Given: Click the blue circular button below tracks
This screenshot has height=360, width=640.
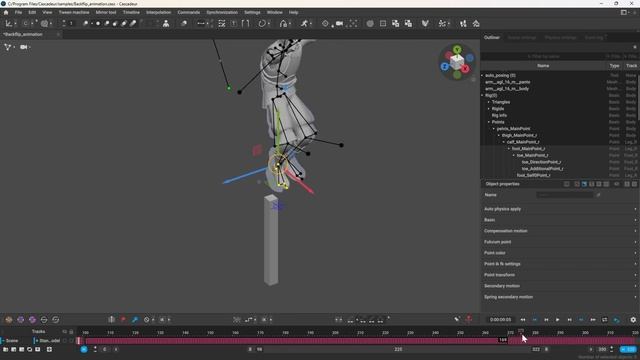Looking at the screenshot, I should 84,349.
